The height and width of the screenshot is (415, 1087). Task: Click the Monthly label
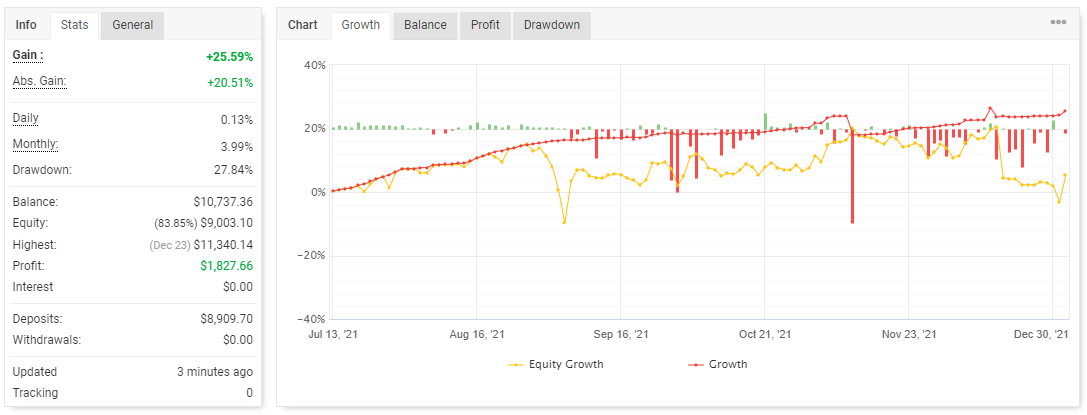(35, 144)
